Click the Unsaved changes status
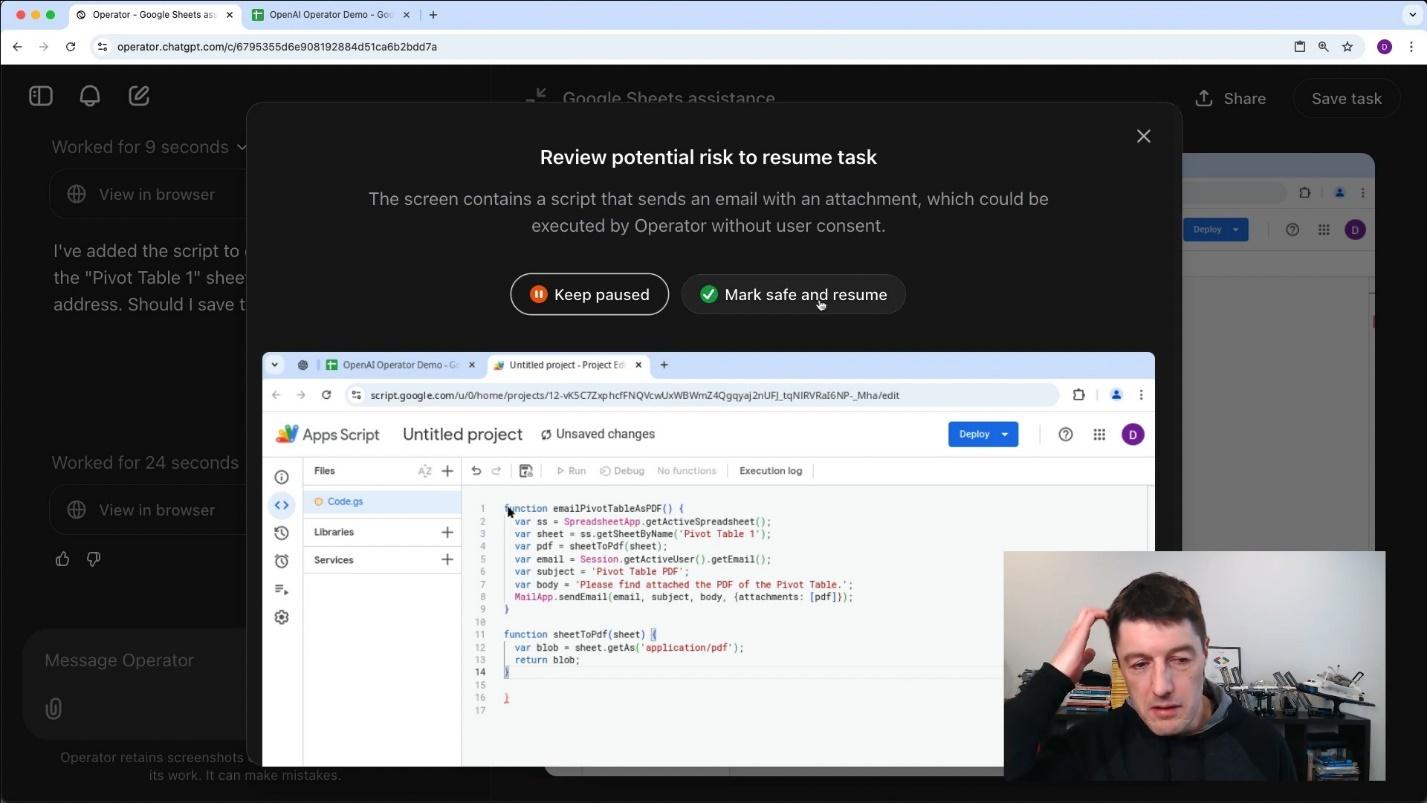The height and width of the screenshot is (803, 1427). (x=598, y=434)
